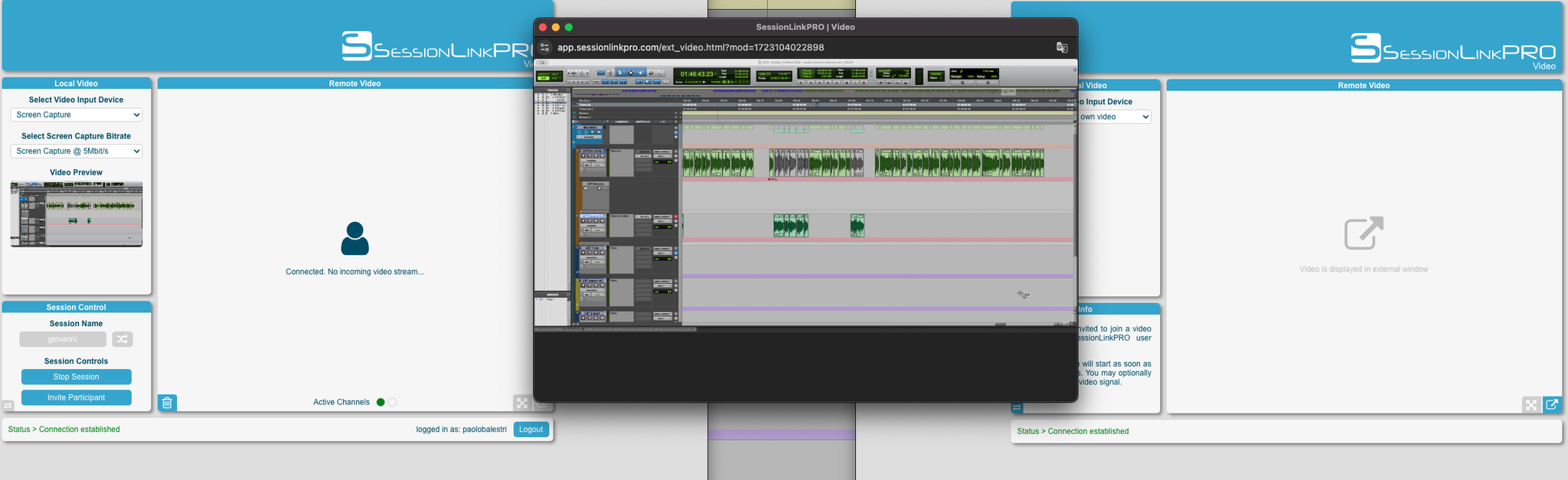
Task: Open the Screen Capture Bitrate dropdown
Action: point(77,152)
